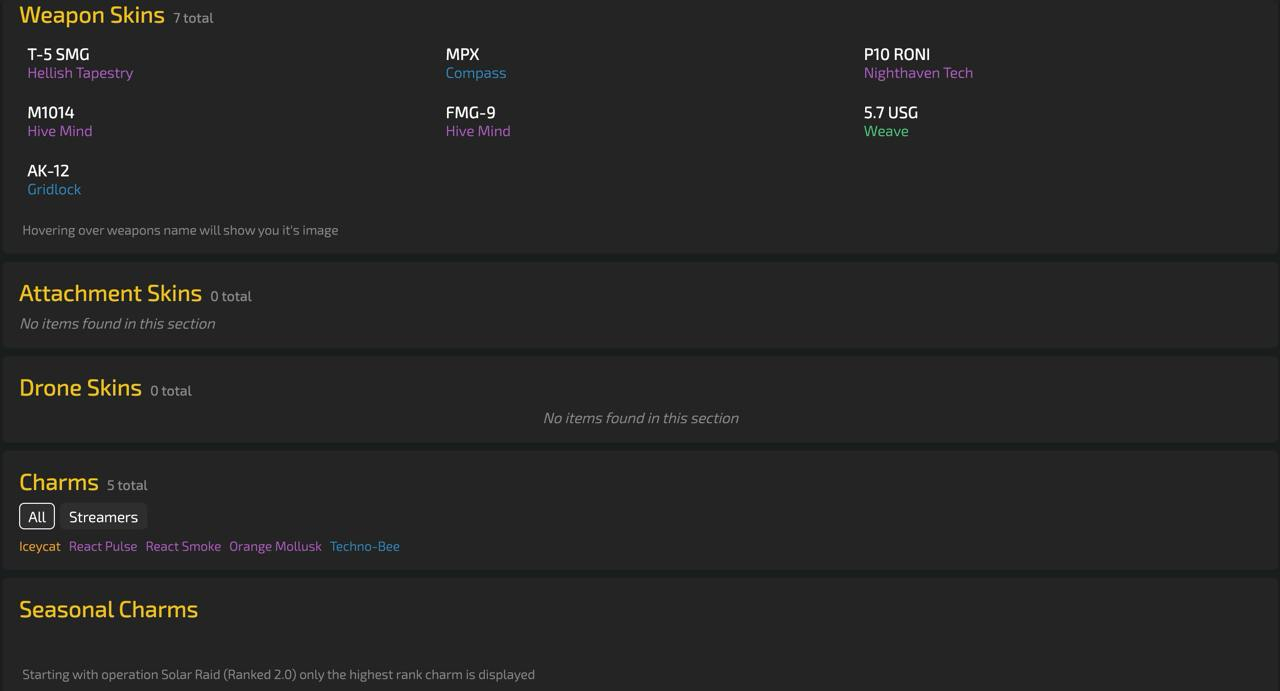Click the M1014 weapon name
The width and height of the screenshot is (1280, 691).
51,112
